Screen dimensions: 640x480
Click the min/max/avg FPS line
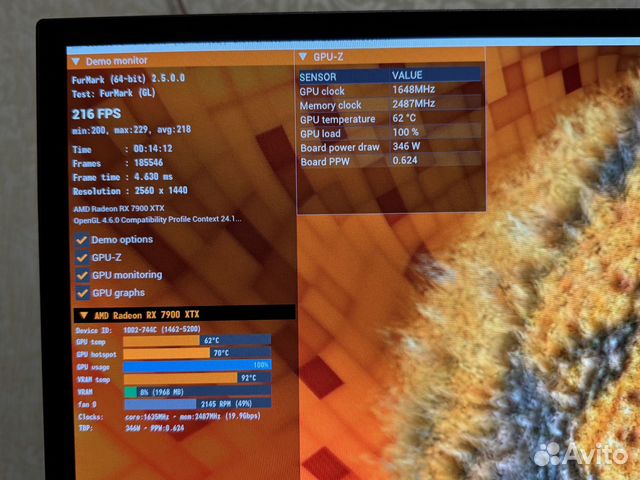point(131,130)
